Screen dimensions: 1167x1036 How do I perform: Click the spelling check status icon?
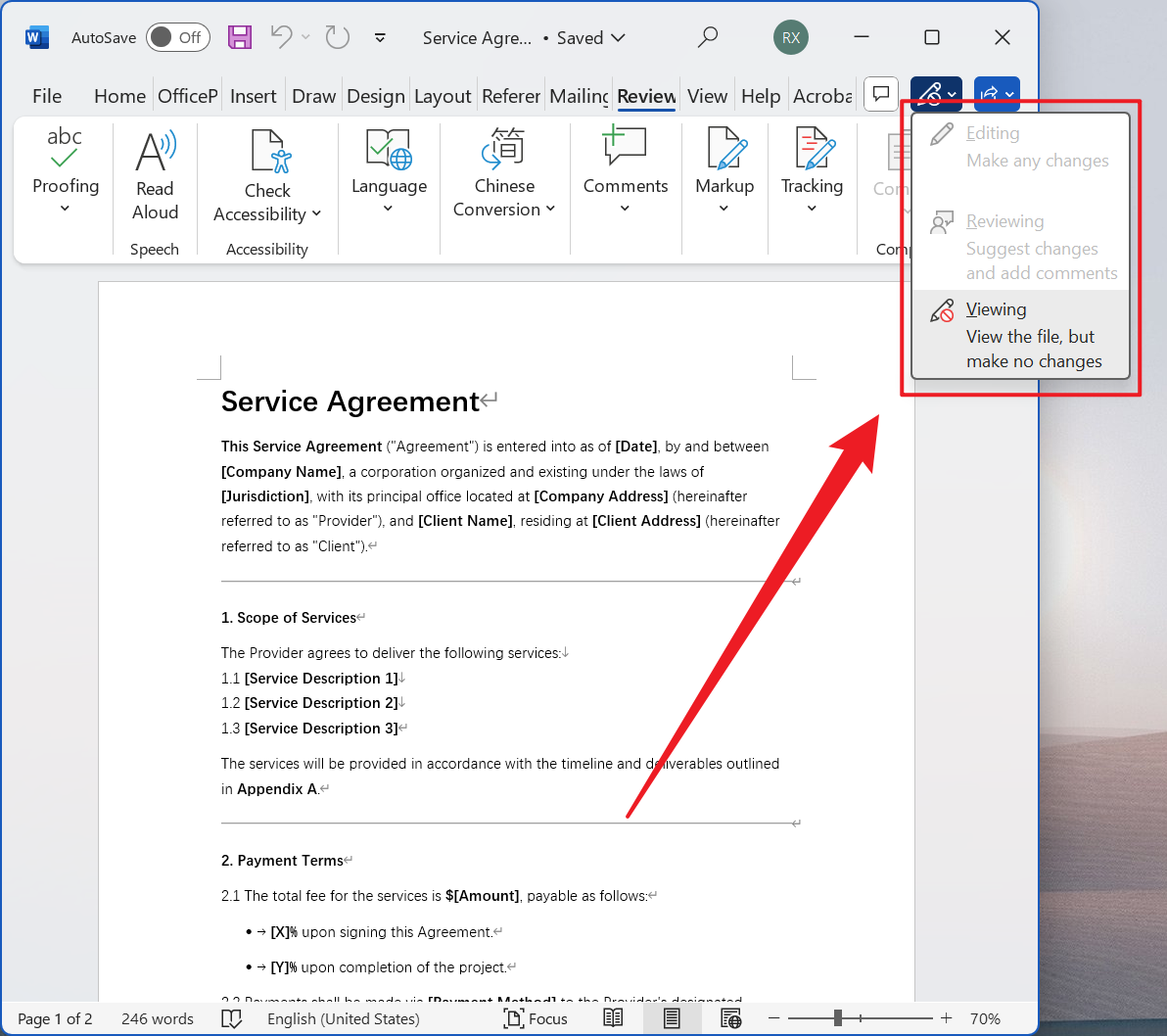pos(231,1018)
